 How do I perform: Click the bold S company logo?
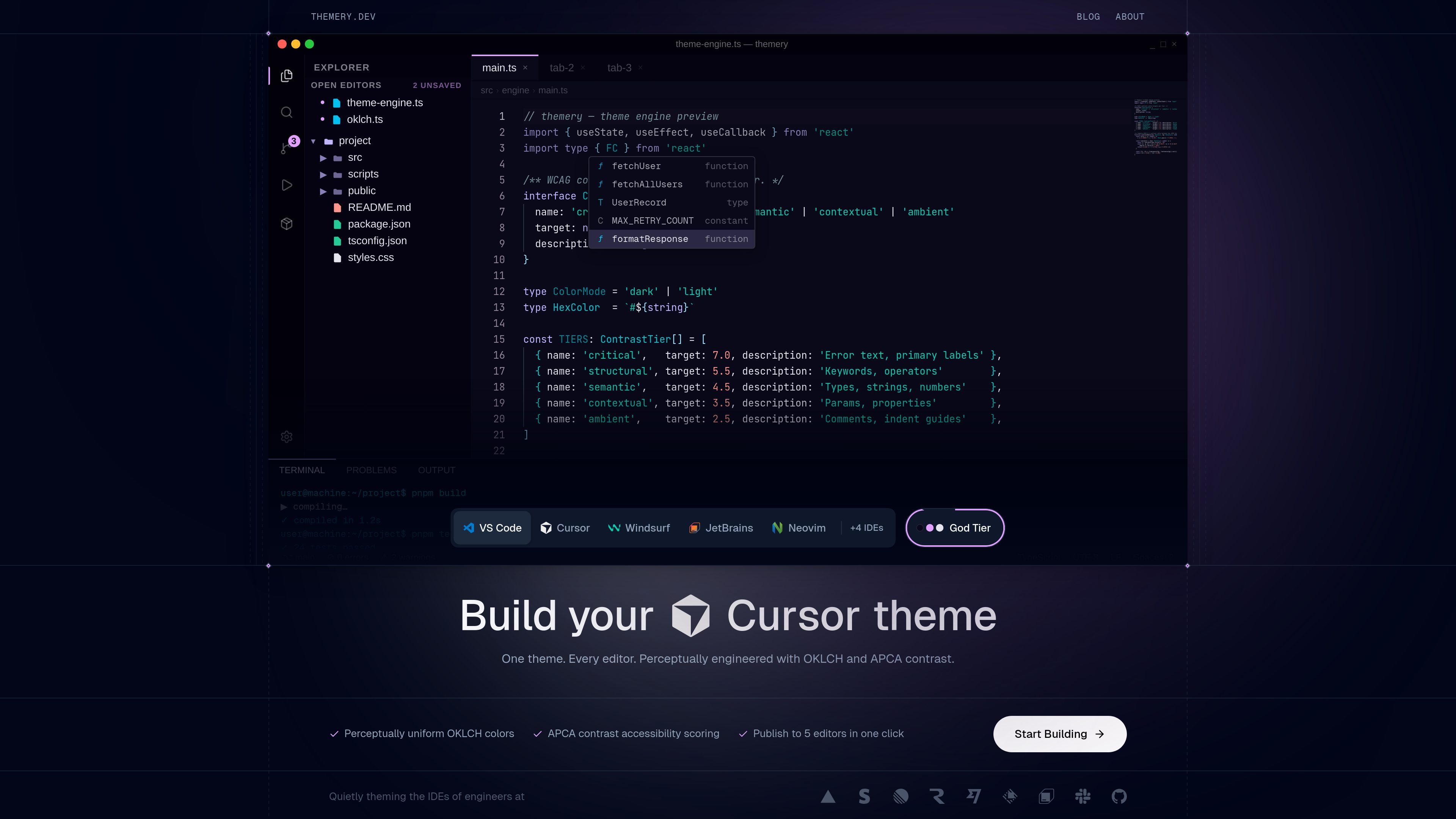(x=864, y=796)
